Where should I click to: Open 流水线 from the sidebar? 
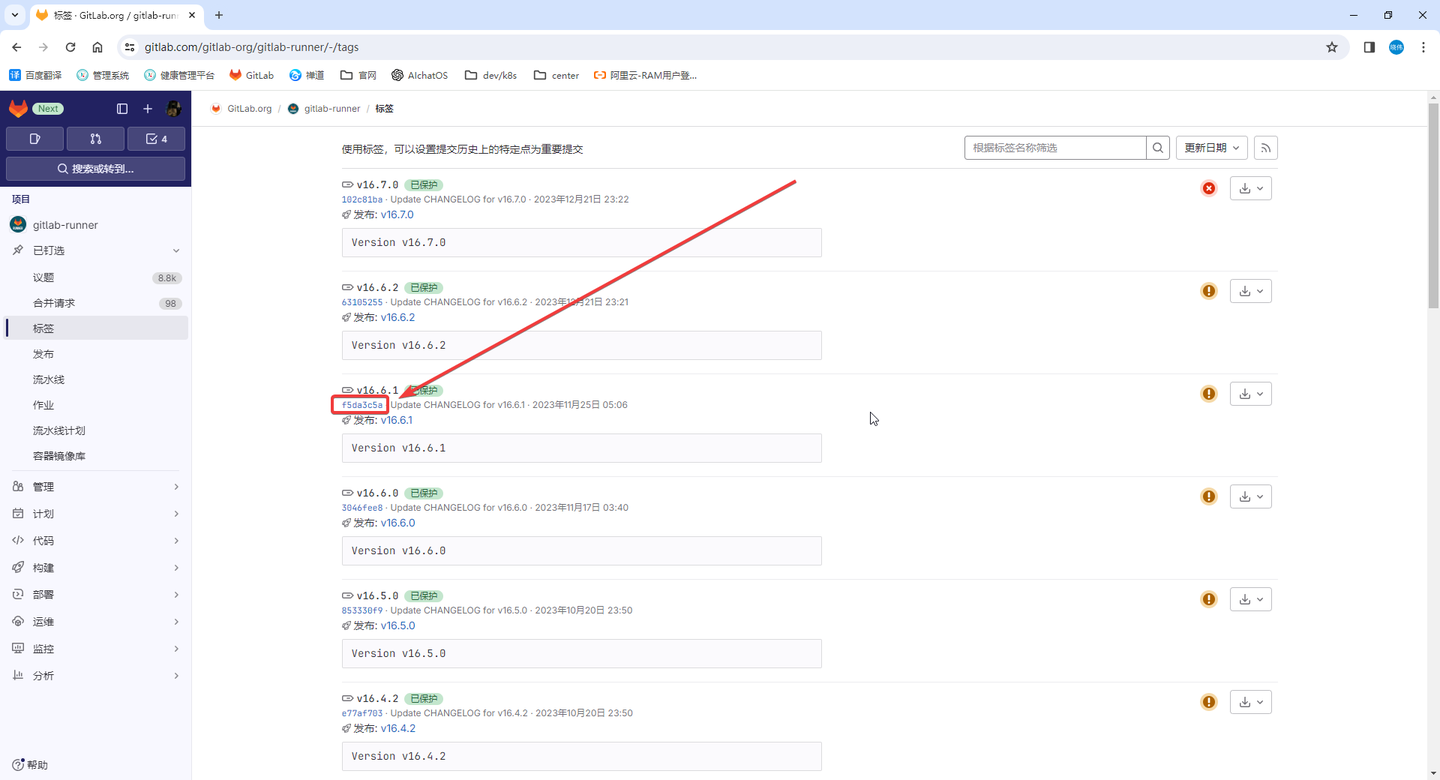[x=50, y=379]
